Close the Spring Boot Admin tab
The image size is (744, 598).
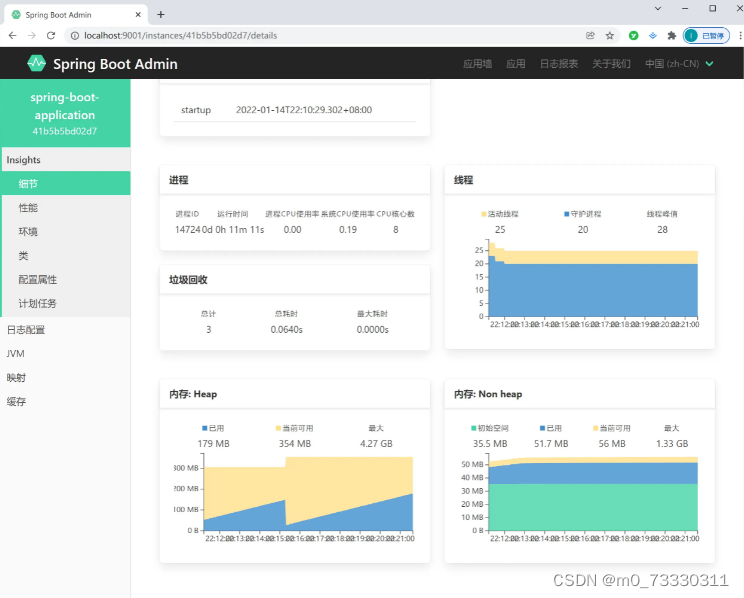tap(138, 15)
